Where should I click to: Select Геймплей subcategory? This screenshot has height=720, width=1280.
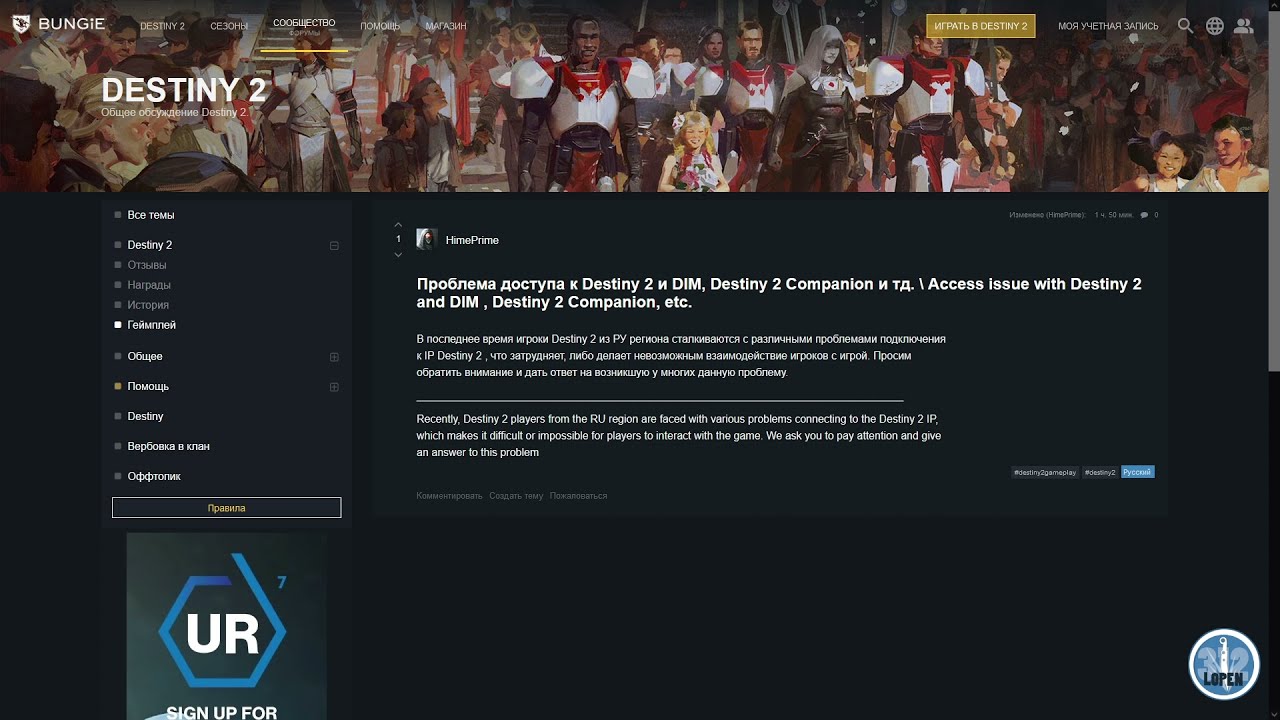pos(152,325)
